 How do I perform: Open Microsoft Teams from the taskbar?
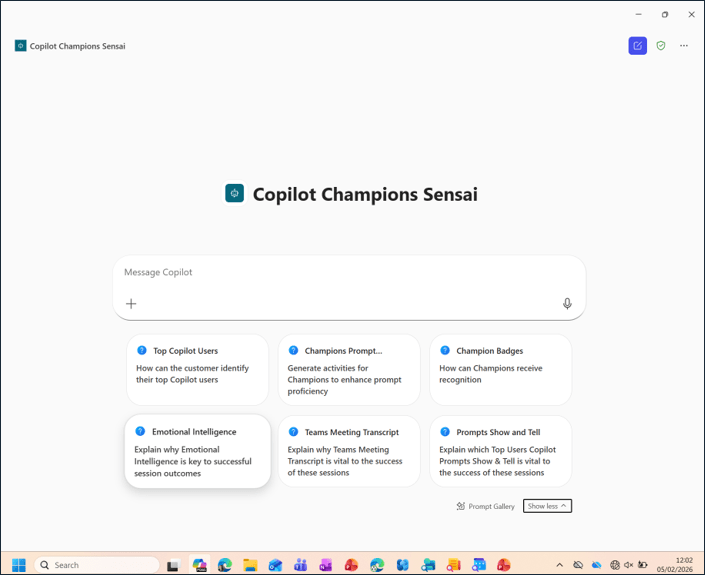pos(300,565)
